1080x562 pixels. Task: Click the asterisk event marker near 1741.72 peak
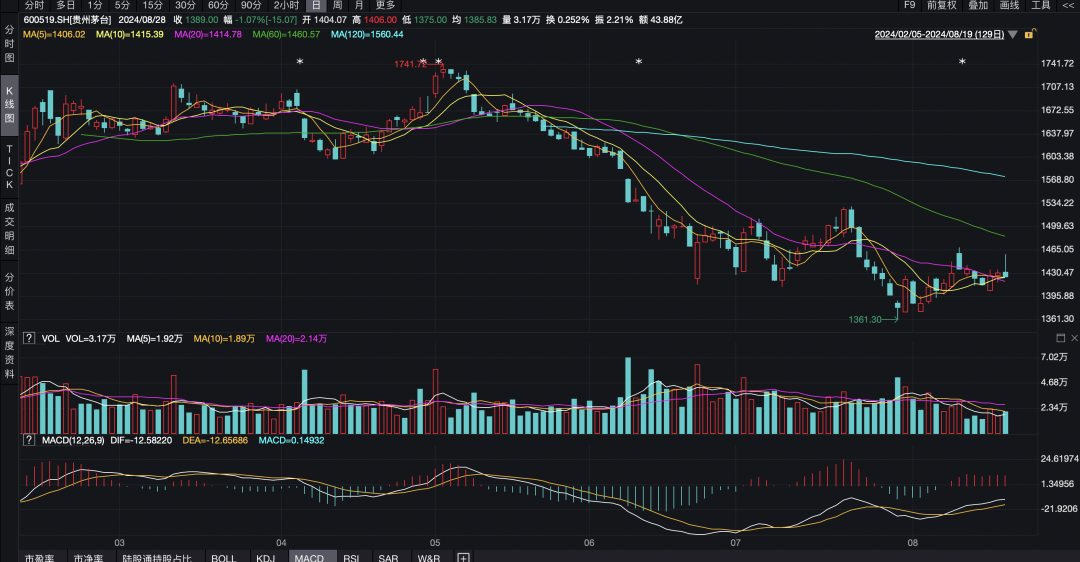pos(423,63)
